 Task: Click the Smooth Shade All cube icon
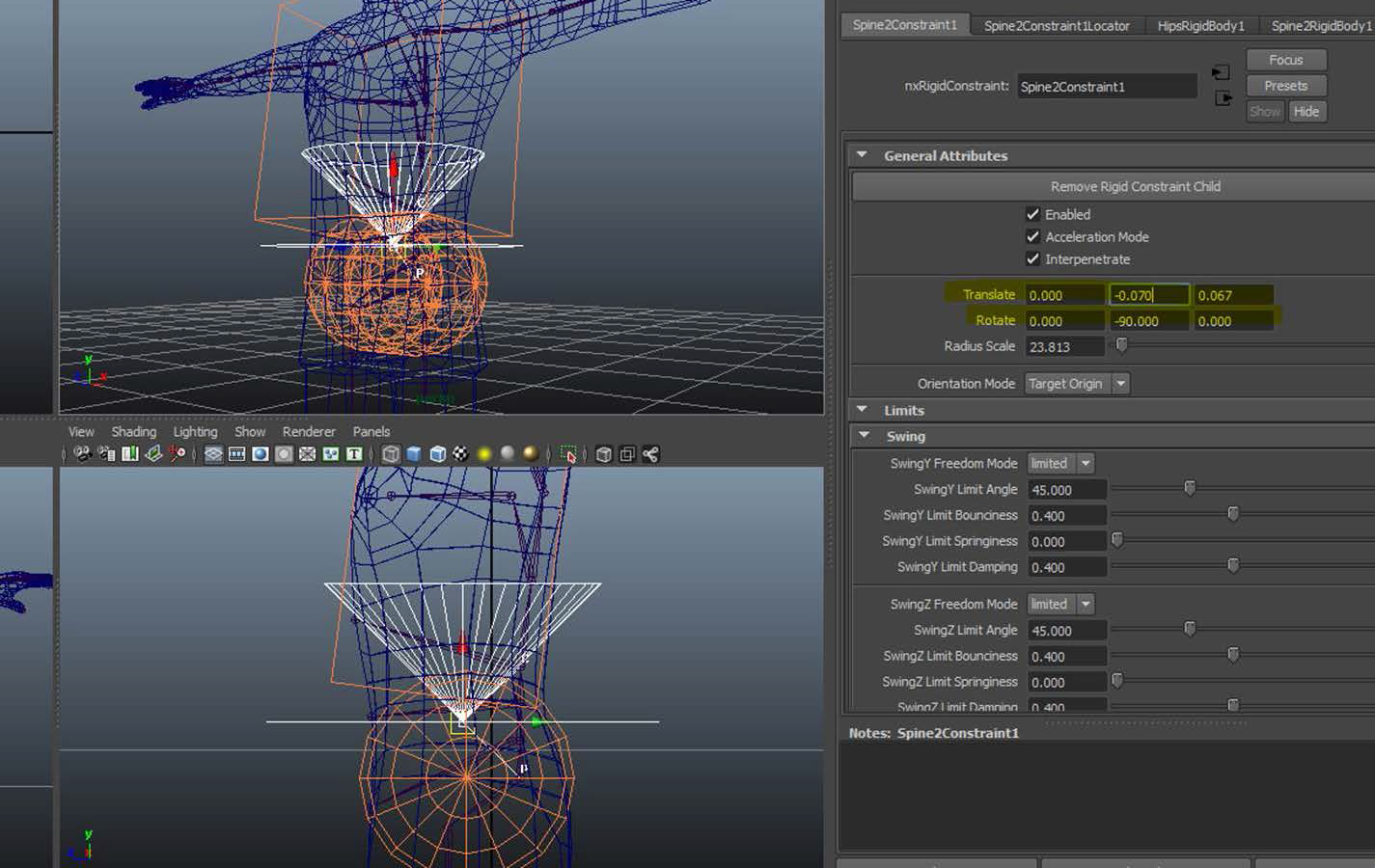click(414, 454)
